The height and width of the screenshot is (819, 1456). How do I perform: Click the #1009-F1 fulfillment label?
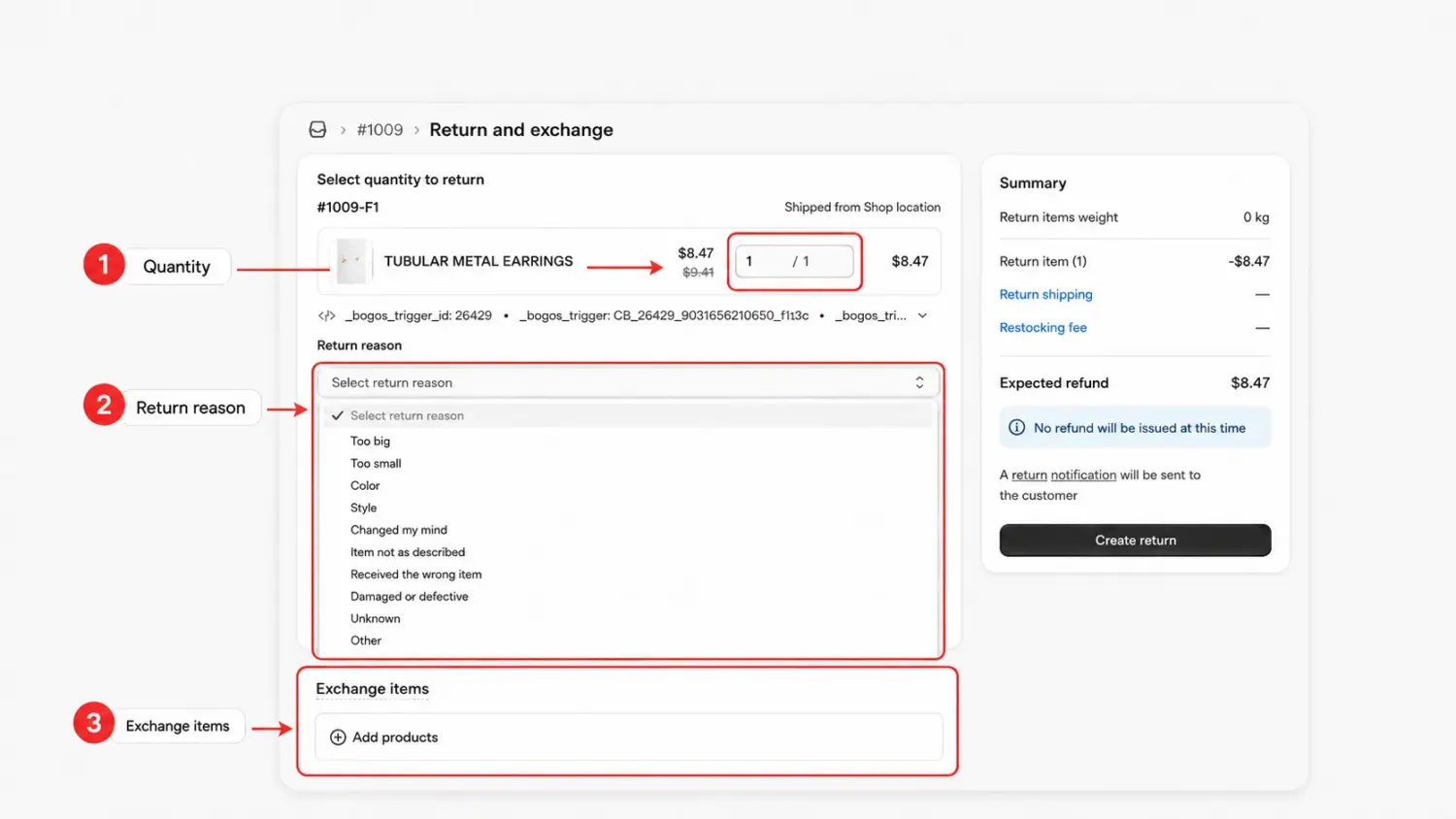tap(347, 208)
